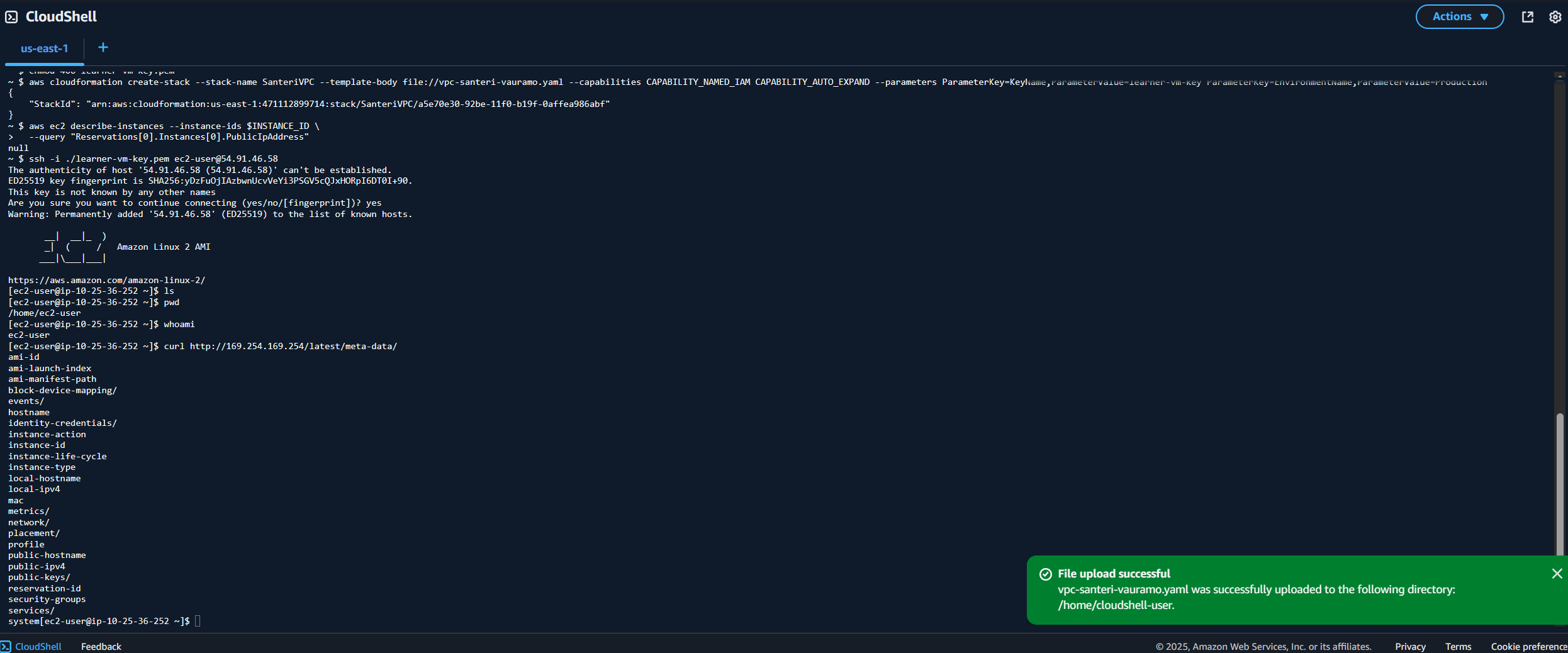The width and height of the screenshot is (1568, 653).
Task: Click the amazon-linux-2 URL in terminal
Action: (106, 281)
